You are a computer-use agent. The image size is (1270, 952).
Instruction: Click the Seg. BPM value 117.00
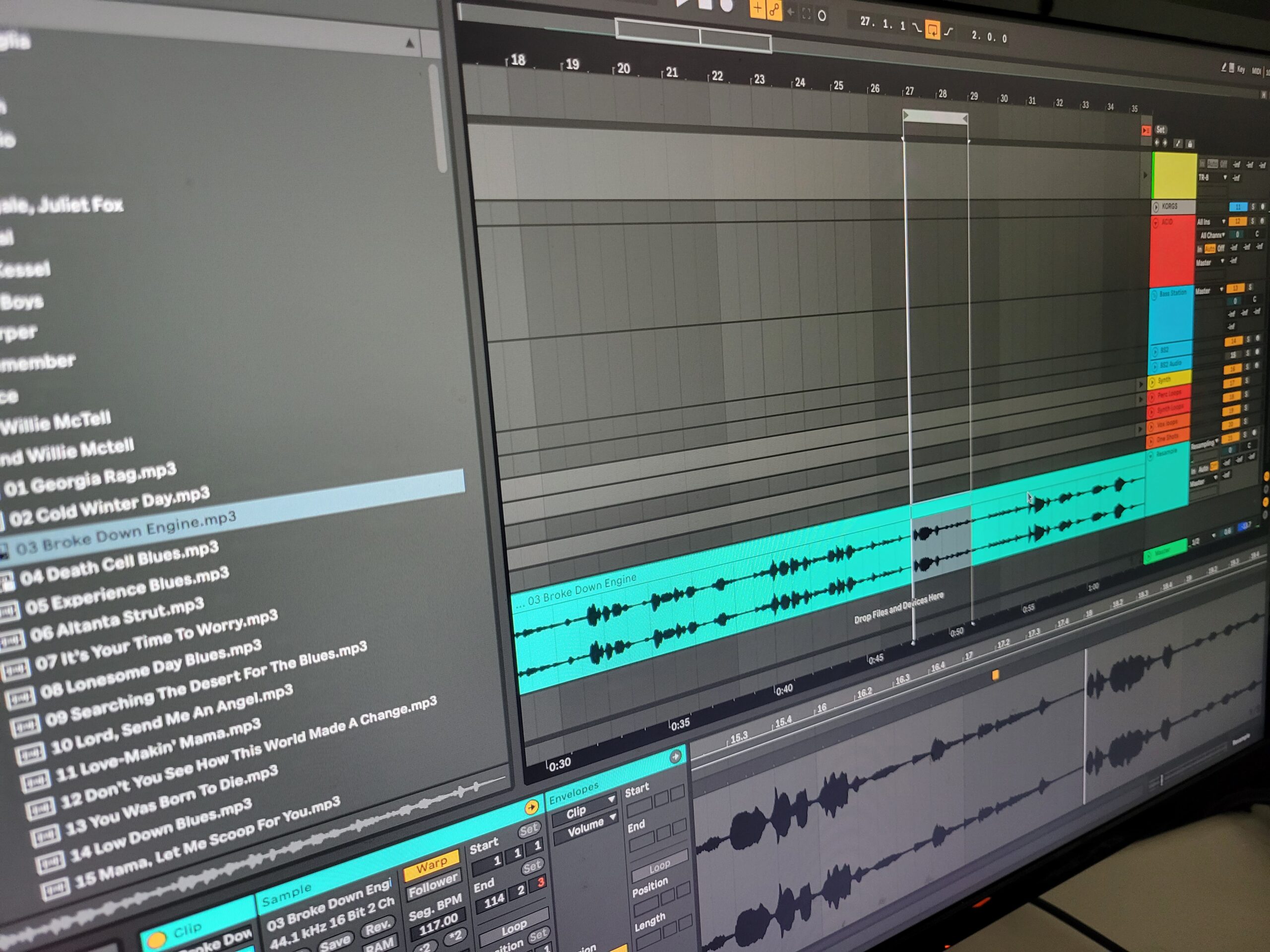pyautogui.click(x=438, y=924)
